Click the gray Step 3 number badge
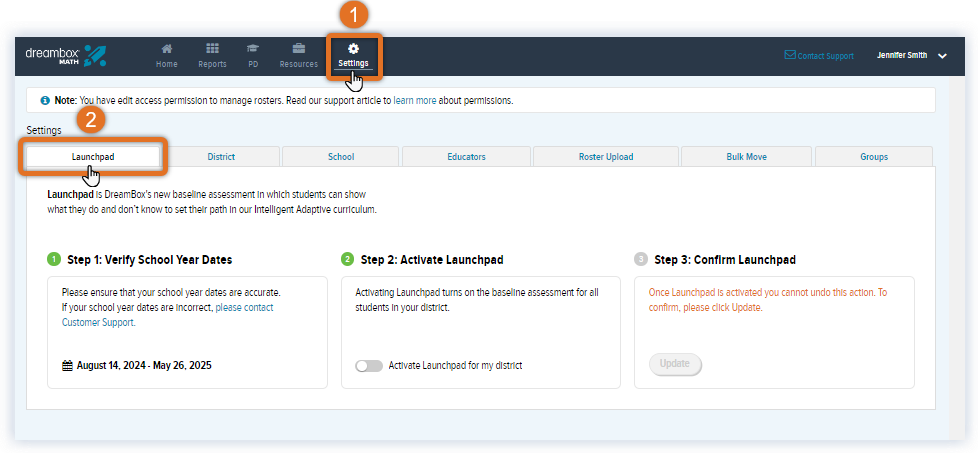Screen dimensions: 978x453 tap(641, 260)
